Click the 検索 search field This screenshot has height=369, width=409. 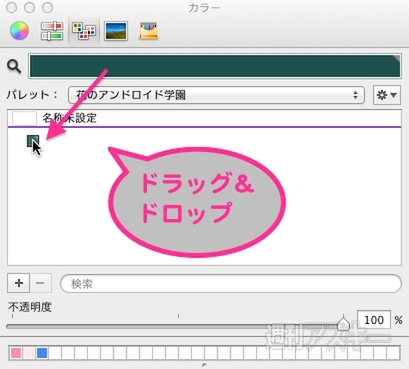click(x=231, y=284)
